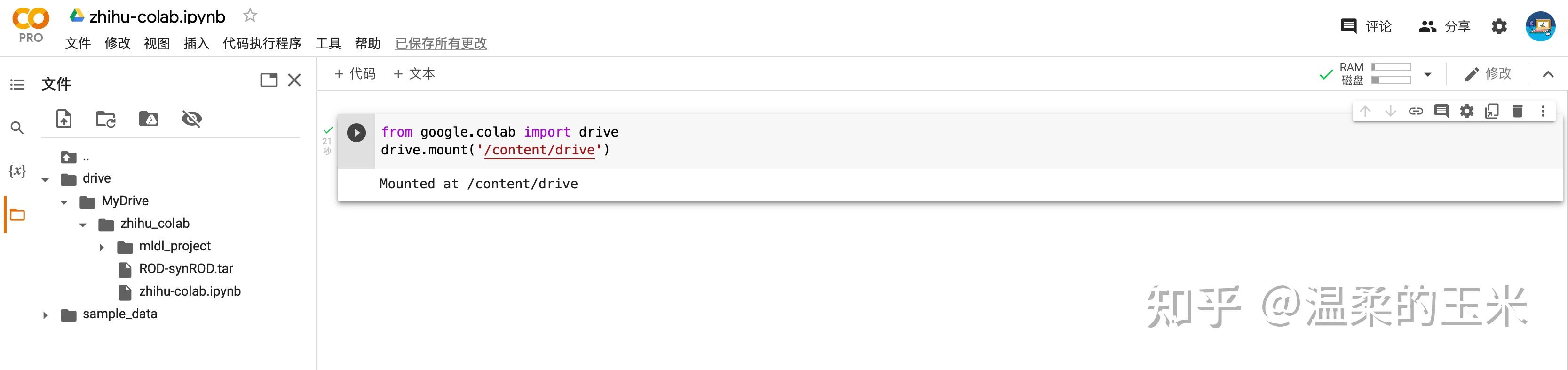Copy link to cell icon

[1416, 111]
